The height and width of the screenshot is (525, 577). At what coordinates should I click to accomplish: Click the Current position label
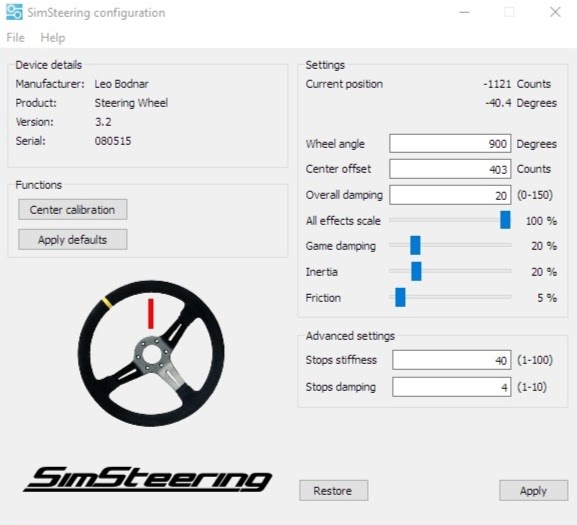click(344, 84)
